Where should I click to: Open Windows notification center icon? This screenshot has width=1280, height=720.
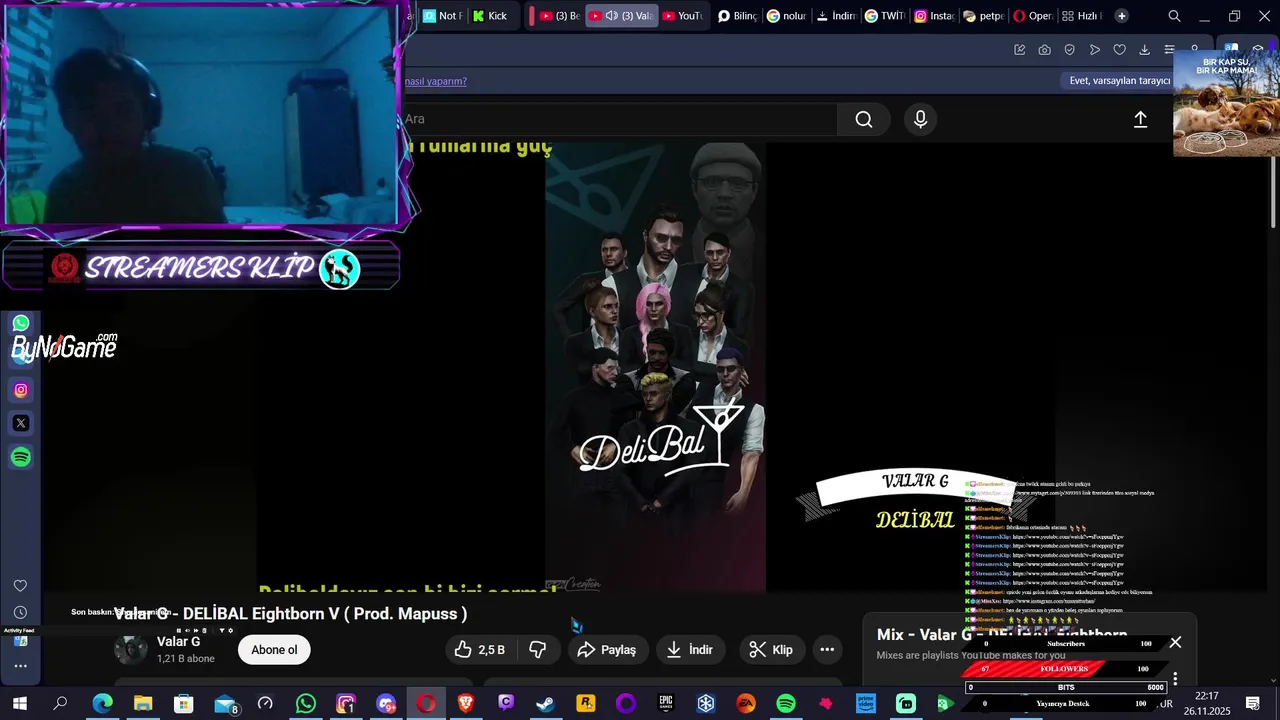(1252, 704)
